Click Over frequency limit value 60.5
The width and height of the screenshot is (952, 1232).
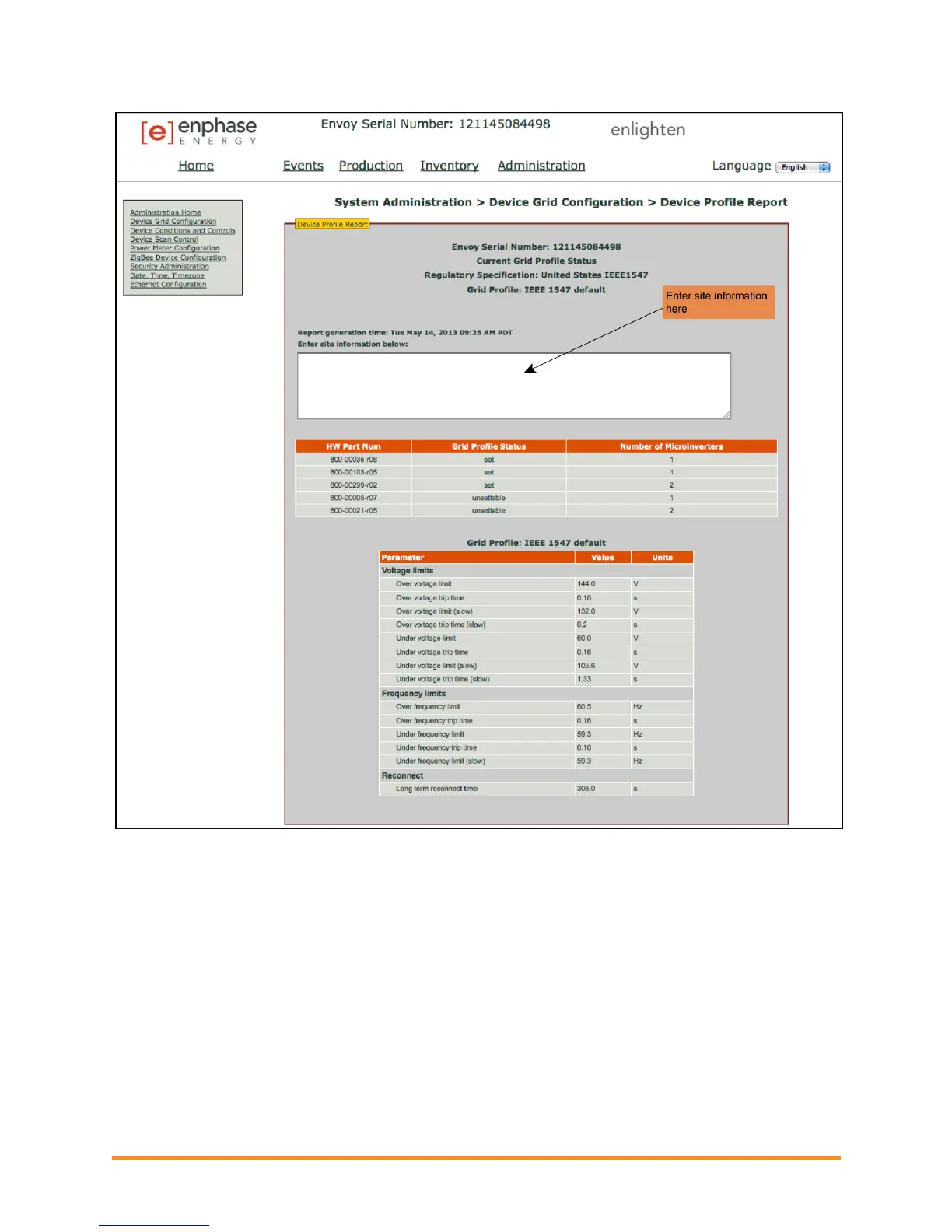pos(583,707)
